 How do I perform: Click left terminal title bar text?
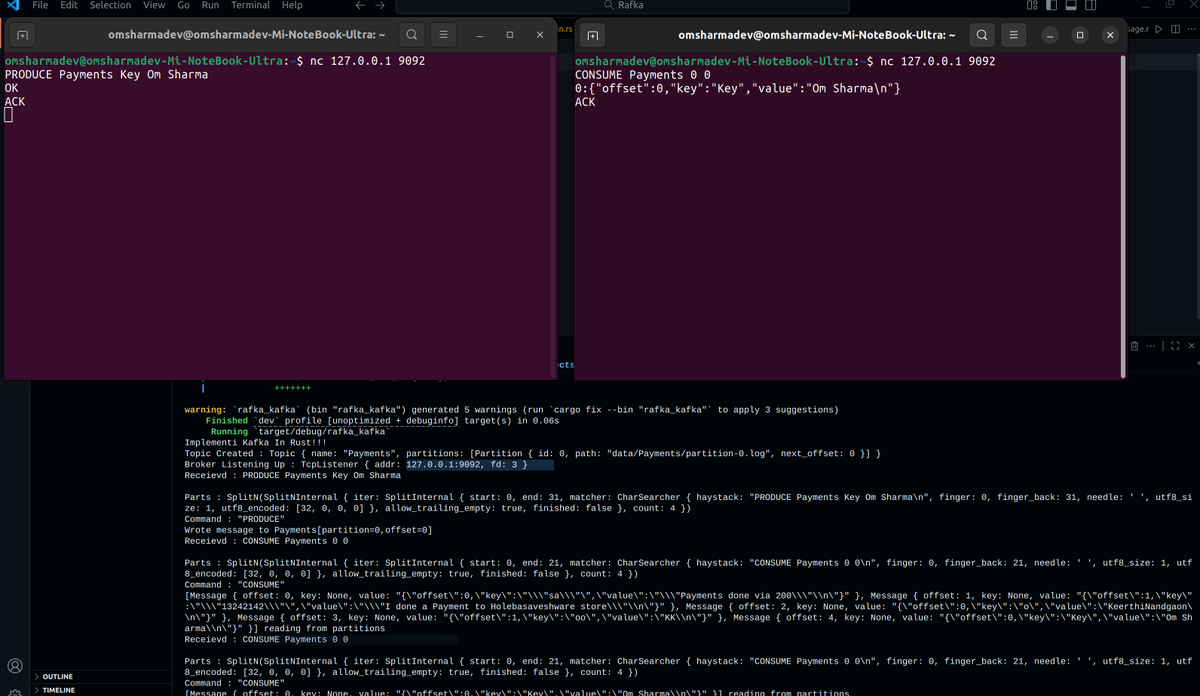click(247, 35)
